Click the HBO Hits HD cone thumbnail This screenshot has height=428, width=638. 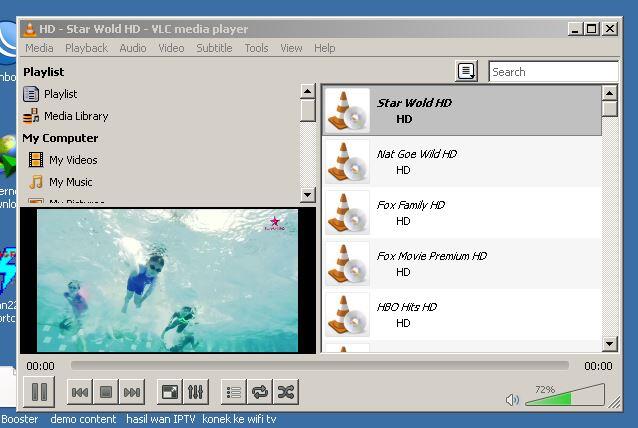(347, 315)
